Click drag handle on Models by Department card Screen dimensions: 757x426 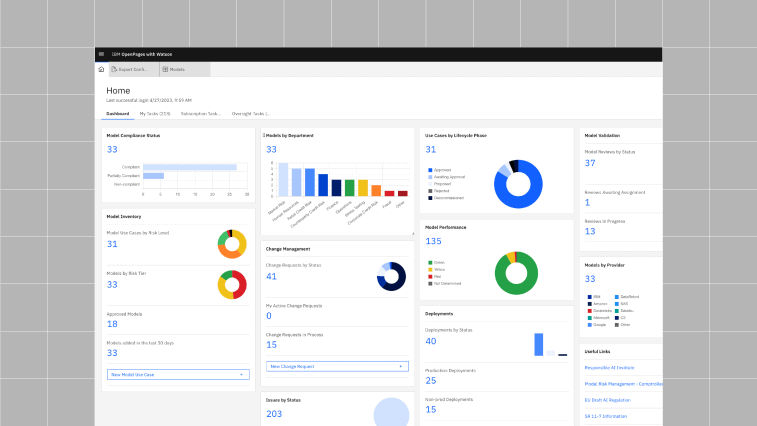click(x=264, y=135)
